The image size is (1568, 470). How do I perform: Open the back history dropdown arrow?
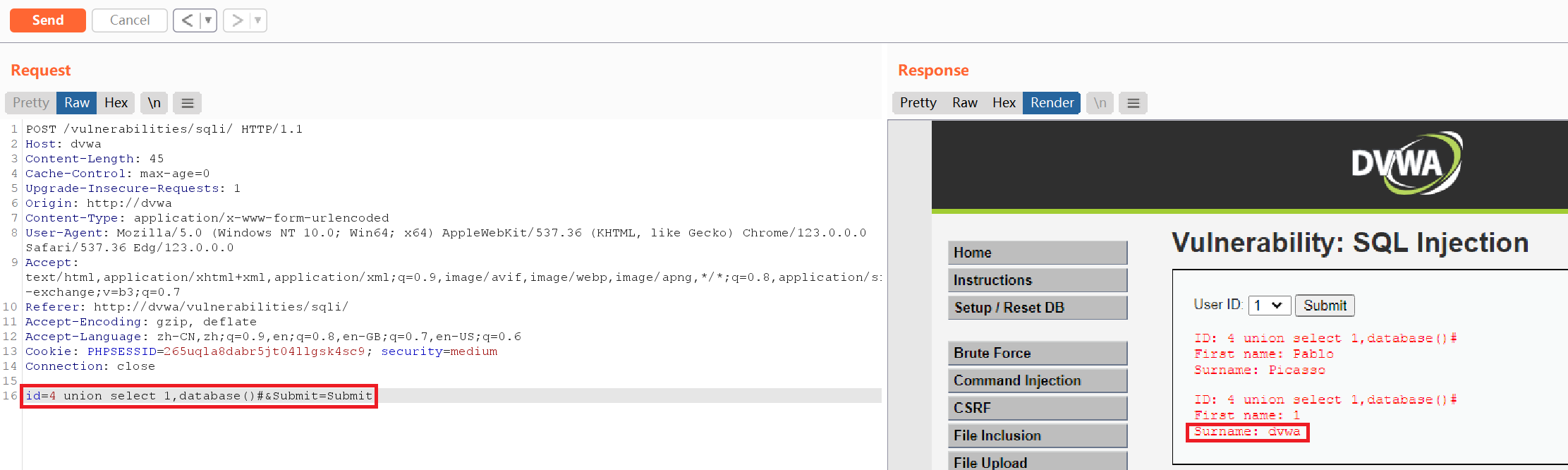[208, 20]
